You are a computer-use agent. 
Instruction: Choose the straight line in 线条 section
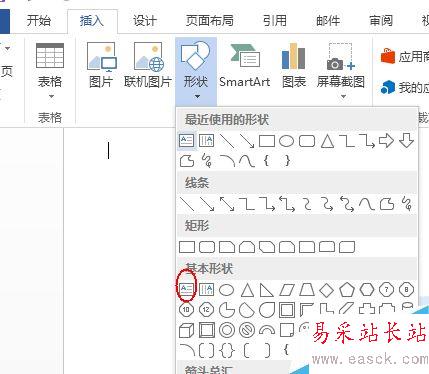(x=187, y=204)
